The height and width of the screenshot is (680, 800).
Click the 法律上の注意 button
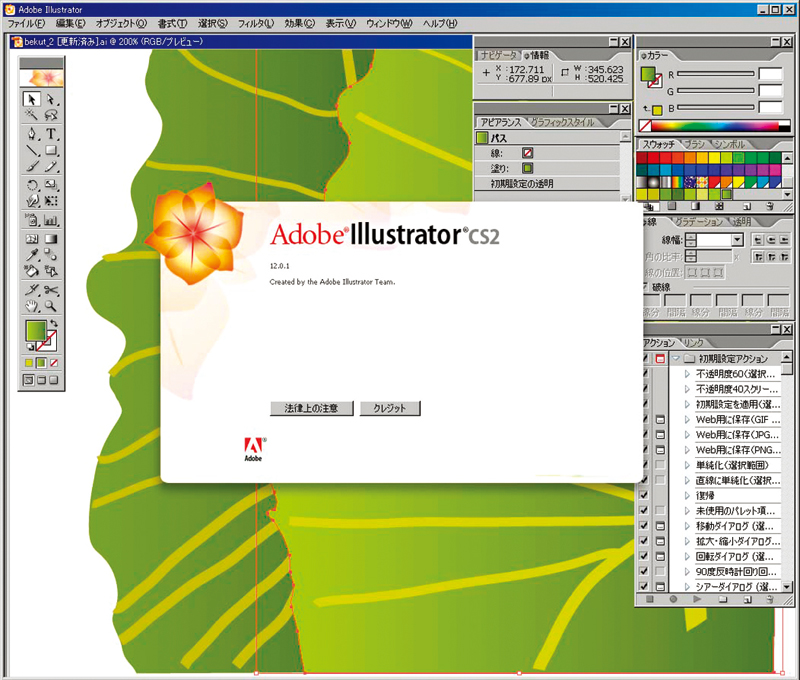311,408
